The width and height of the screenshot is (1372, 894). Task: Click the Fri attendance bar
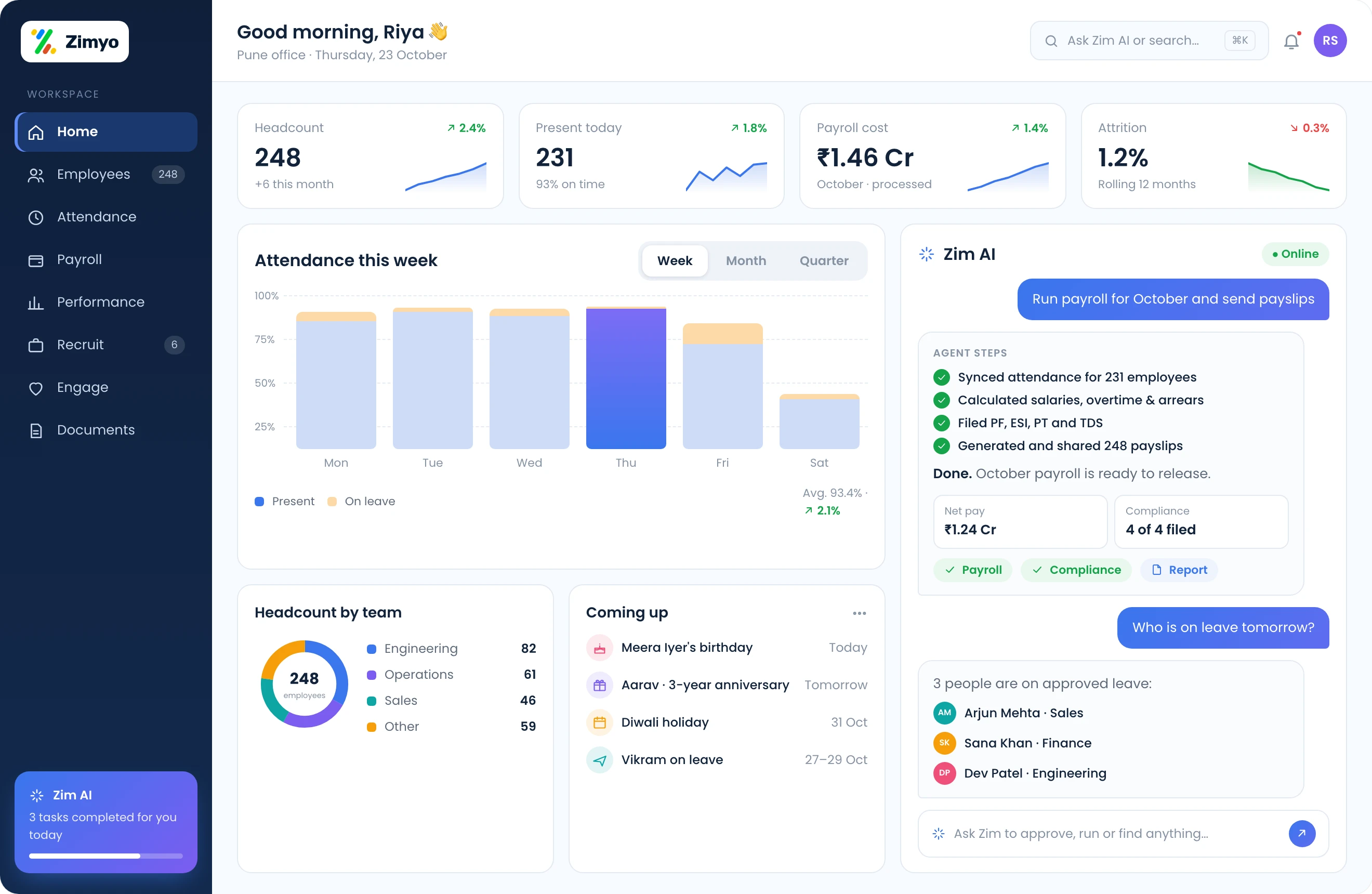point(723,386)
